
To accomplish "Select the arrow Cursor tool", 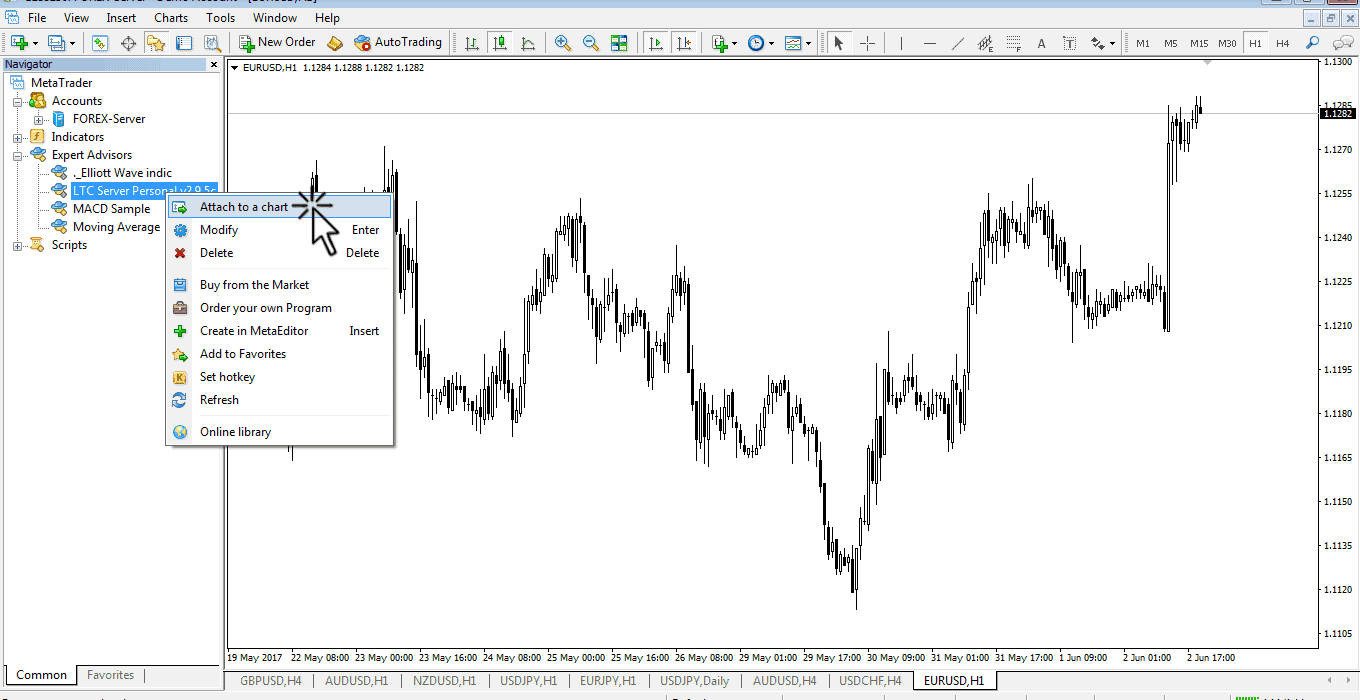I will pyautogui.click(x=838, y=43).
